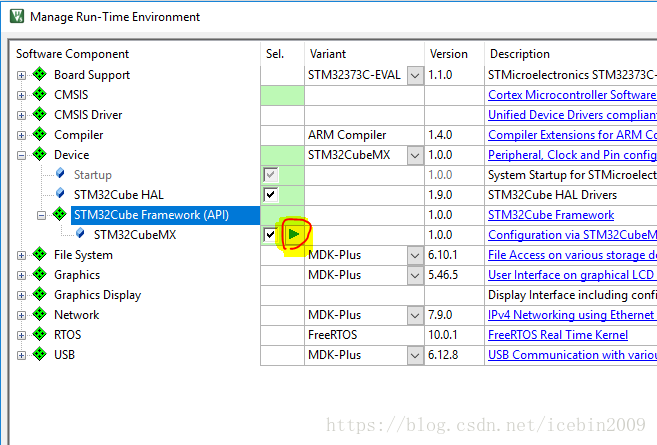Screen dimensions: 657x445
Task: Click the CMSIS green diamond icon
Action: (x=40, y=94)
